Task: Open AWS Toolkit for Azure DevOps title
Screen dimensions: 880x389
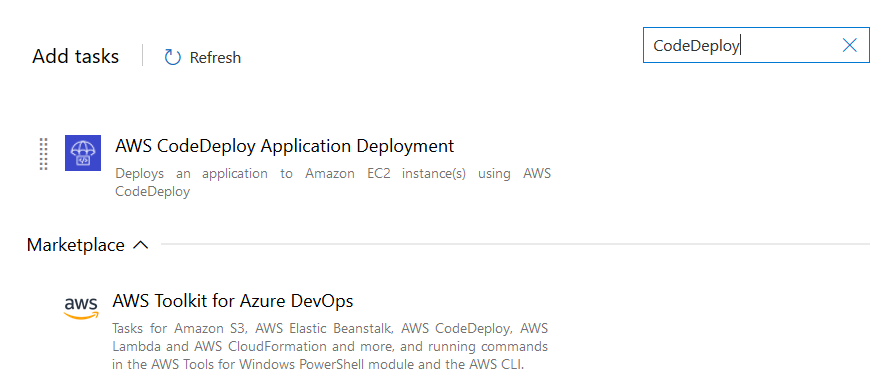Action: click(x=233, y=301)
